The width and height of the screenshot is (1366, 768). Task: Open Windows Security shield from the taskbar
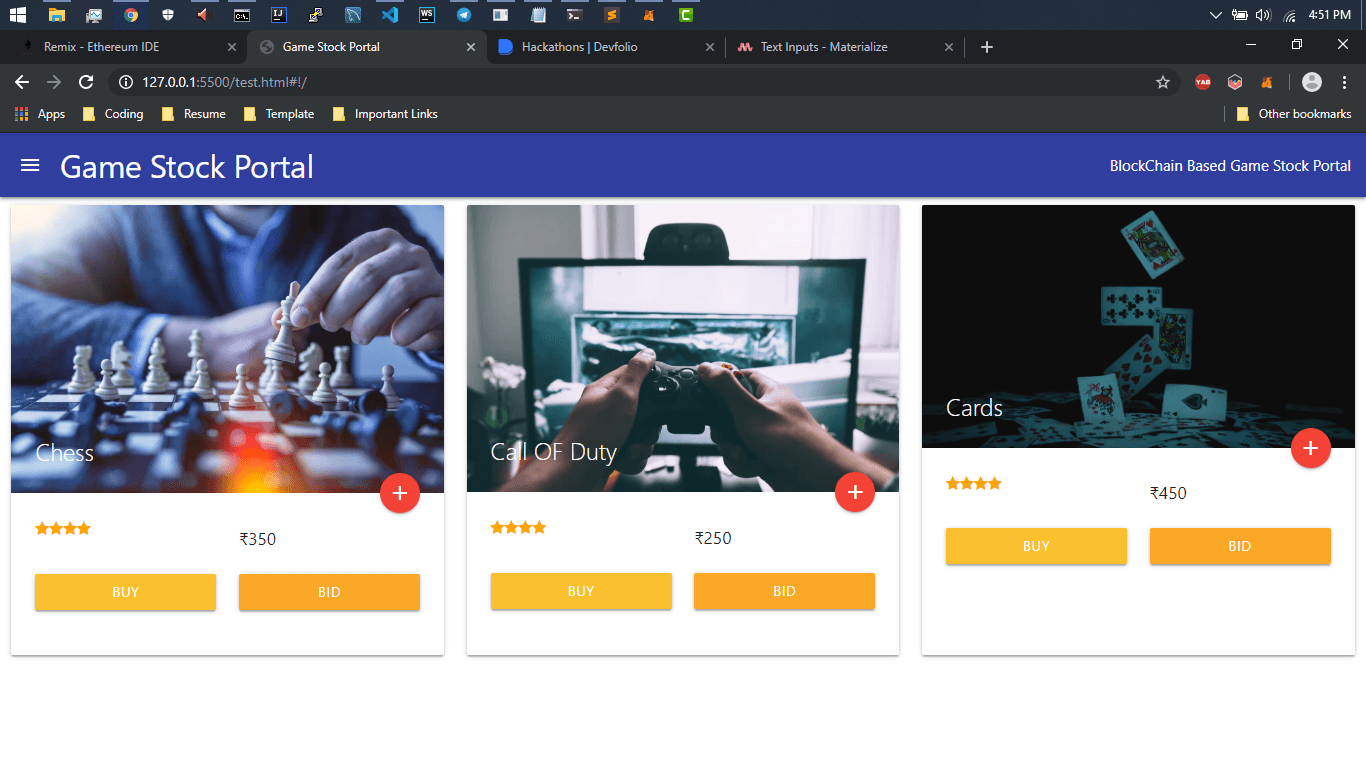pyautogui.click(x=168, y=15)
